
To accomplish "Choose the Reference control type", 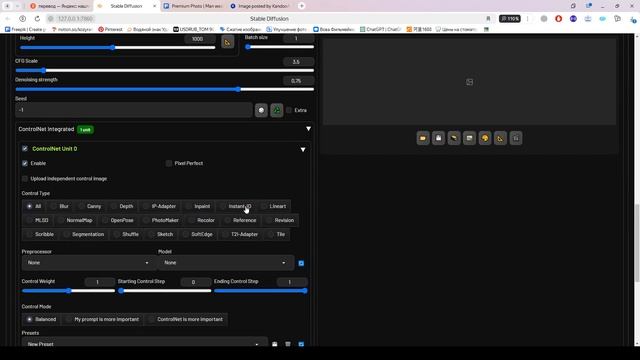I will 241,220.
